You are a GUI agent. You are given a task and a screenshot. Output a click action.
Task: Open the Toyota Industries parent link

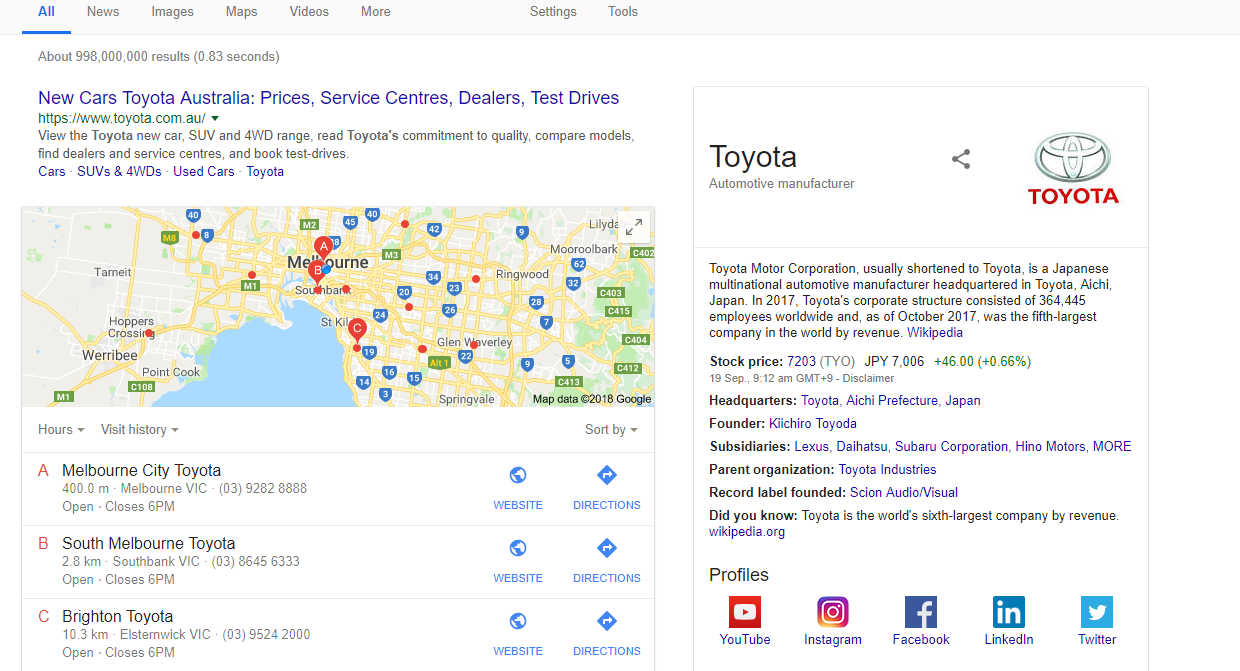pyautogui.click(x=888, y=469)
